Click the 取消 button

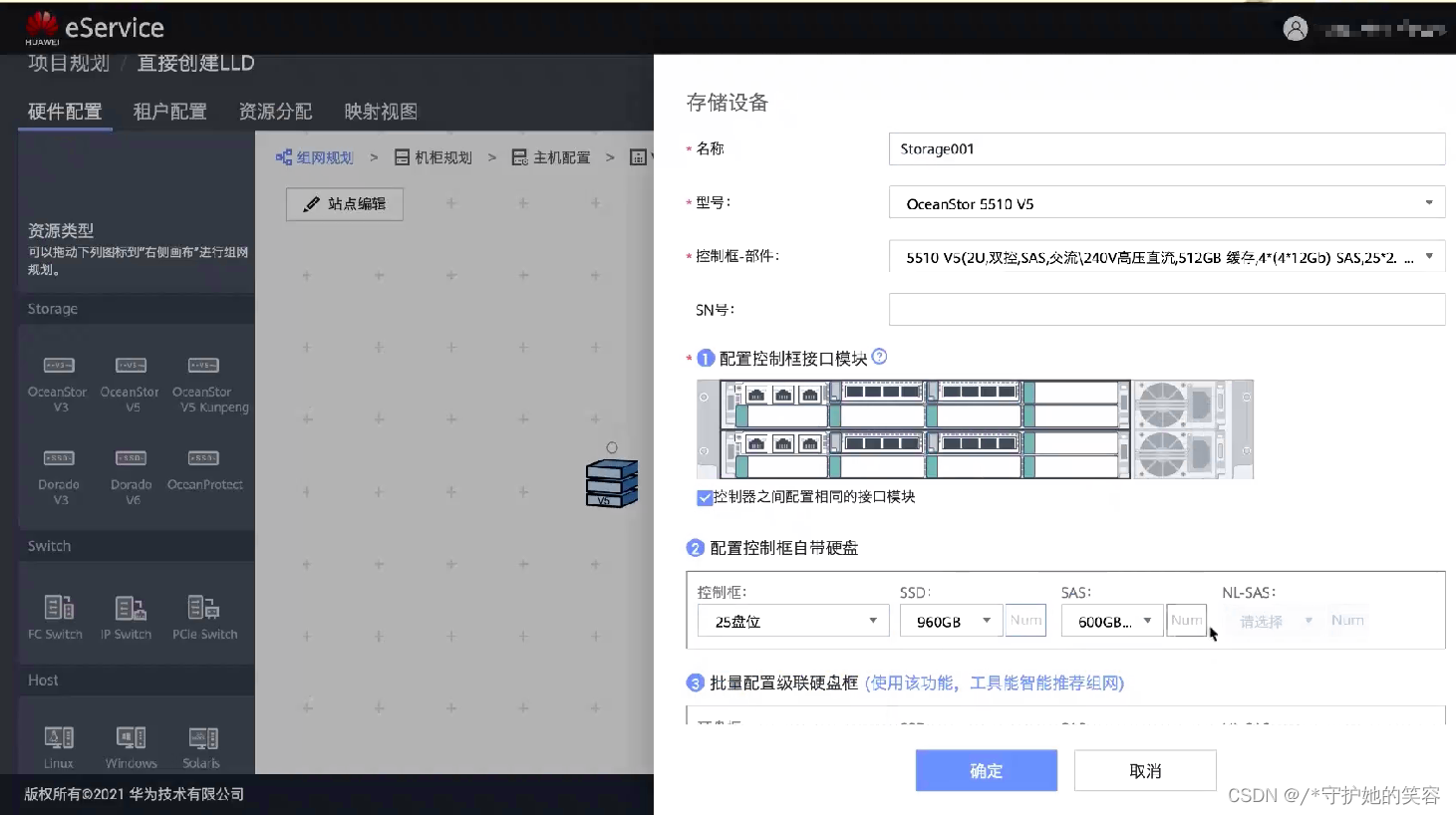point(1146,770)
